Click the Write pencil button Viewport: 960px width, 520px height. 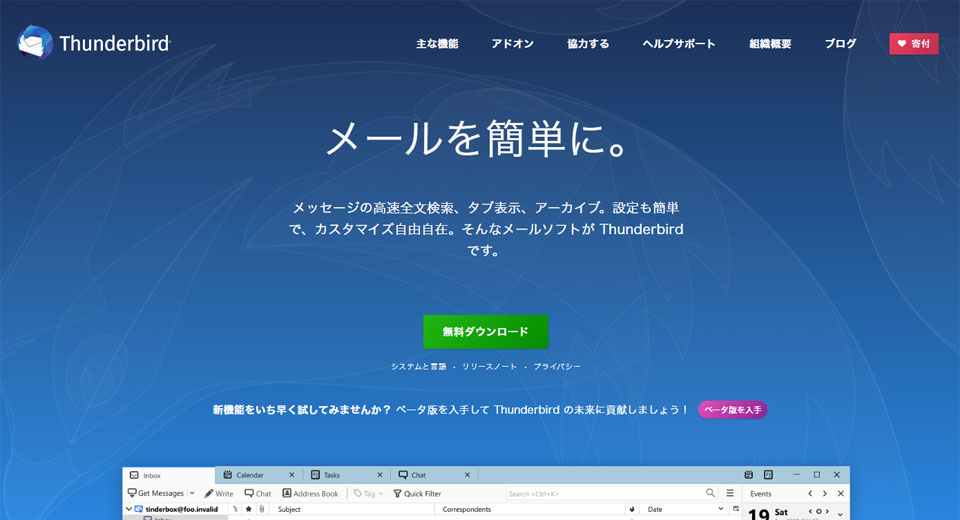219,493
